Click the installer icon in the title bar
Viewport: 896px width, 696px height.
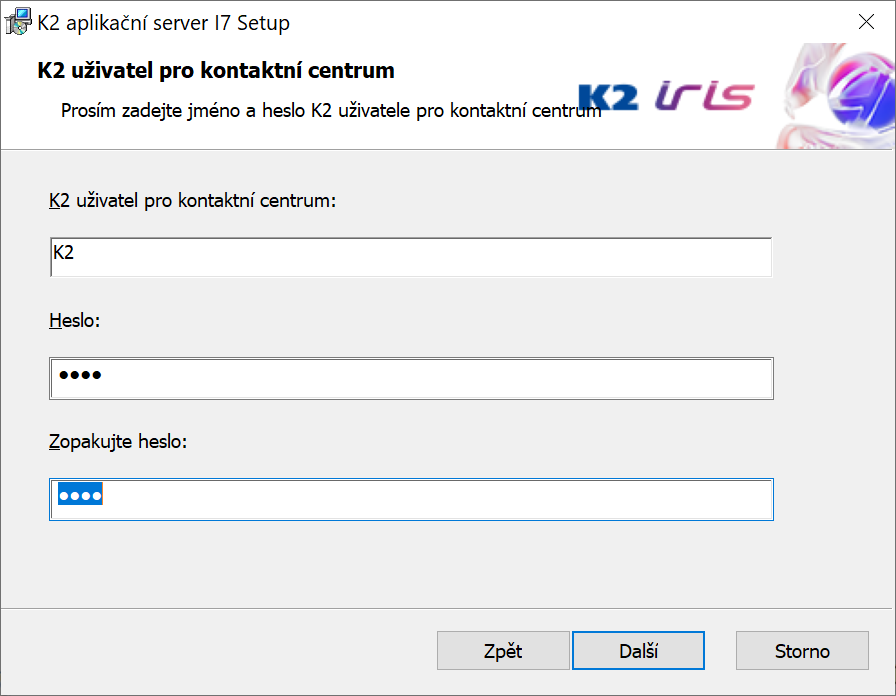click(x=18, y=20)
